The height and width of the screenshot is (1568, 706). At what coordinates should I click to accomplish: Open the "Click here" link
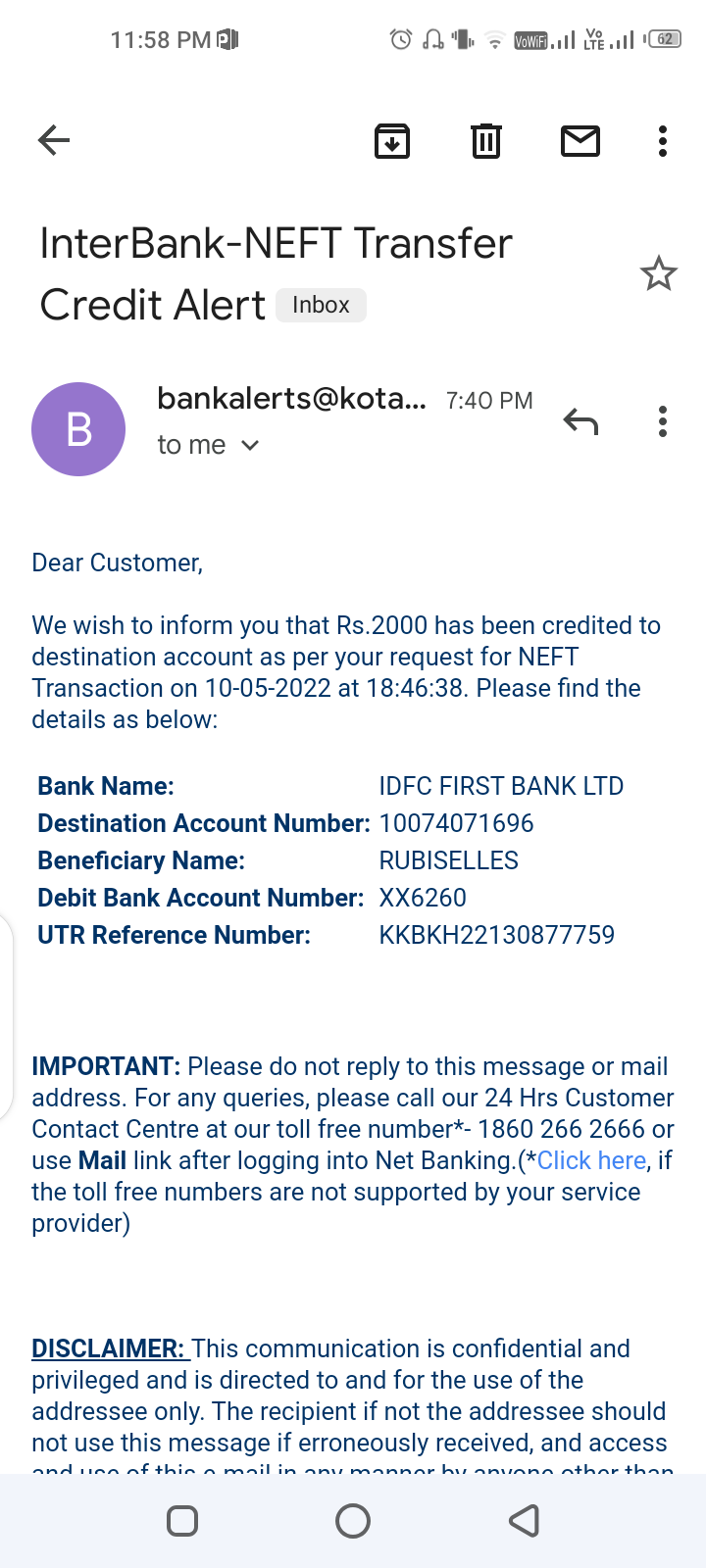pyautogui.click(x=591, y=1160)
